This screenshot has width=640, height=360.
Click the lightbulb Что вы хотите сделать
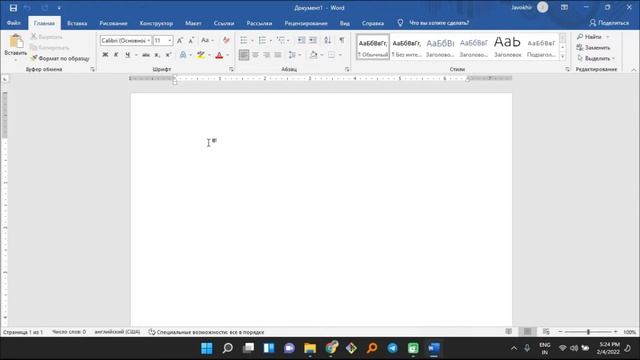[x=400, y=23]
